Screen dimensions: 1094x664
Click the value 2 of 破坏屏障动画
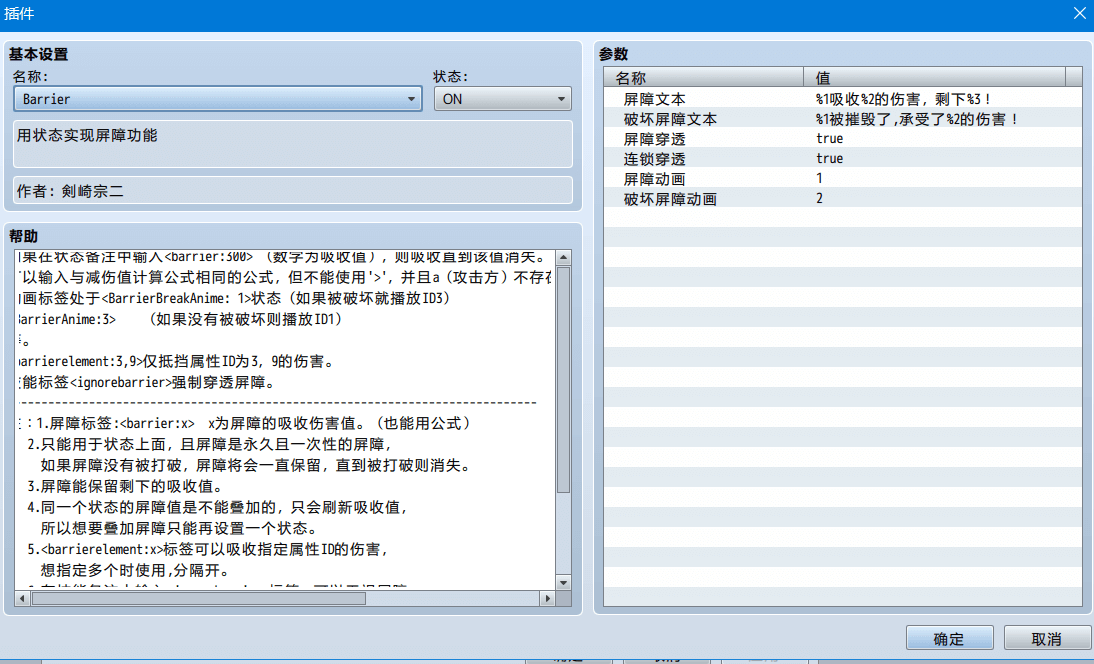[x=819, y=199]
